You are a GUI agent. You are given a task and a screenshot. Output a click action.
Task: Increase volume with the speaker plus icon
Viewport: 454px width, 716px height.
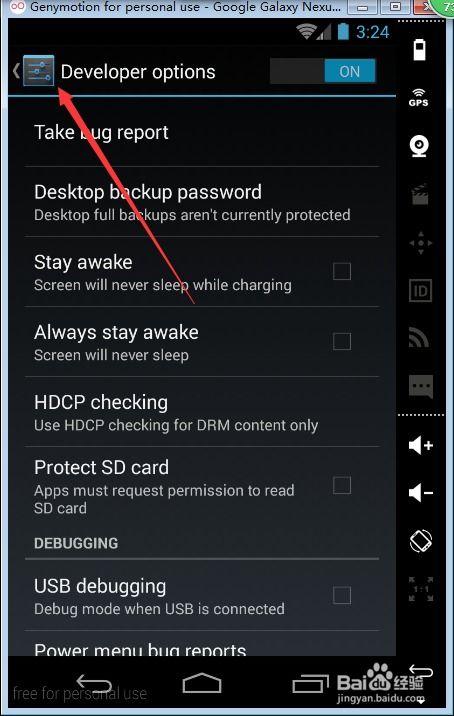click(421, 445)
